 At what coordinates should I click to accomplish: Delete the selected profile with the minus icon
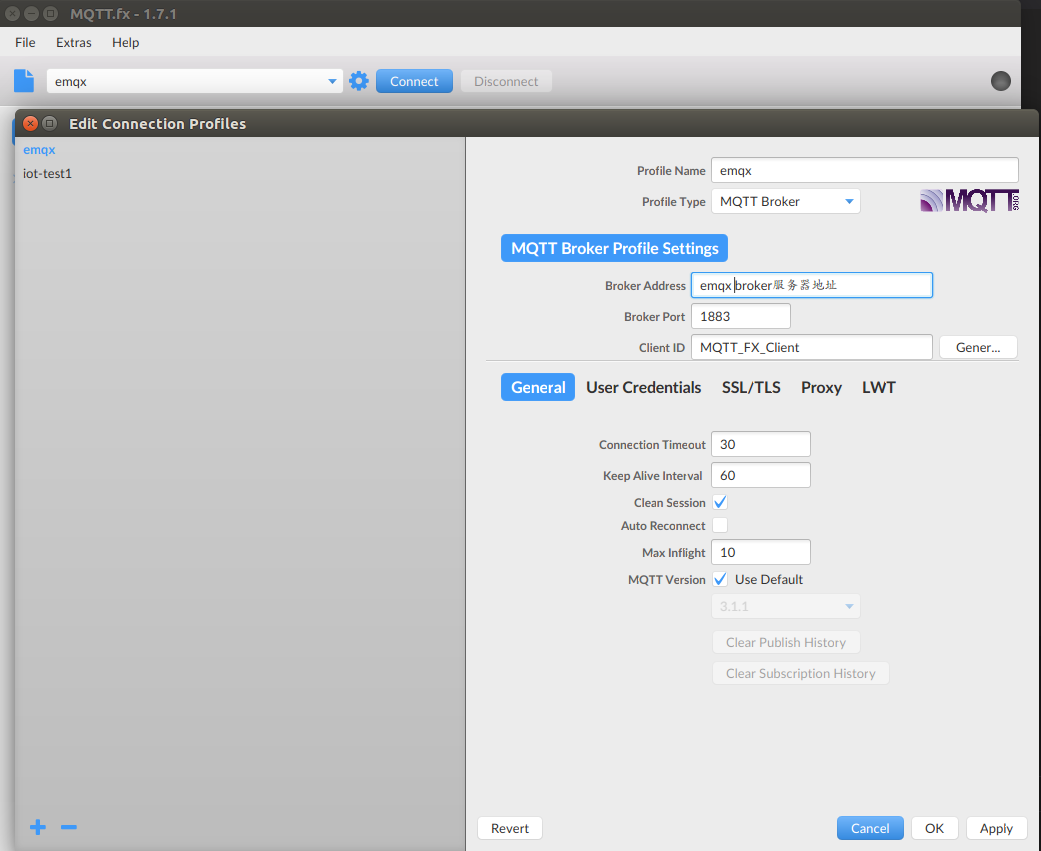[68, 827]
